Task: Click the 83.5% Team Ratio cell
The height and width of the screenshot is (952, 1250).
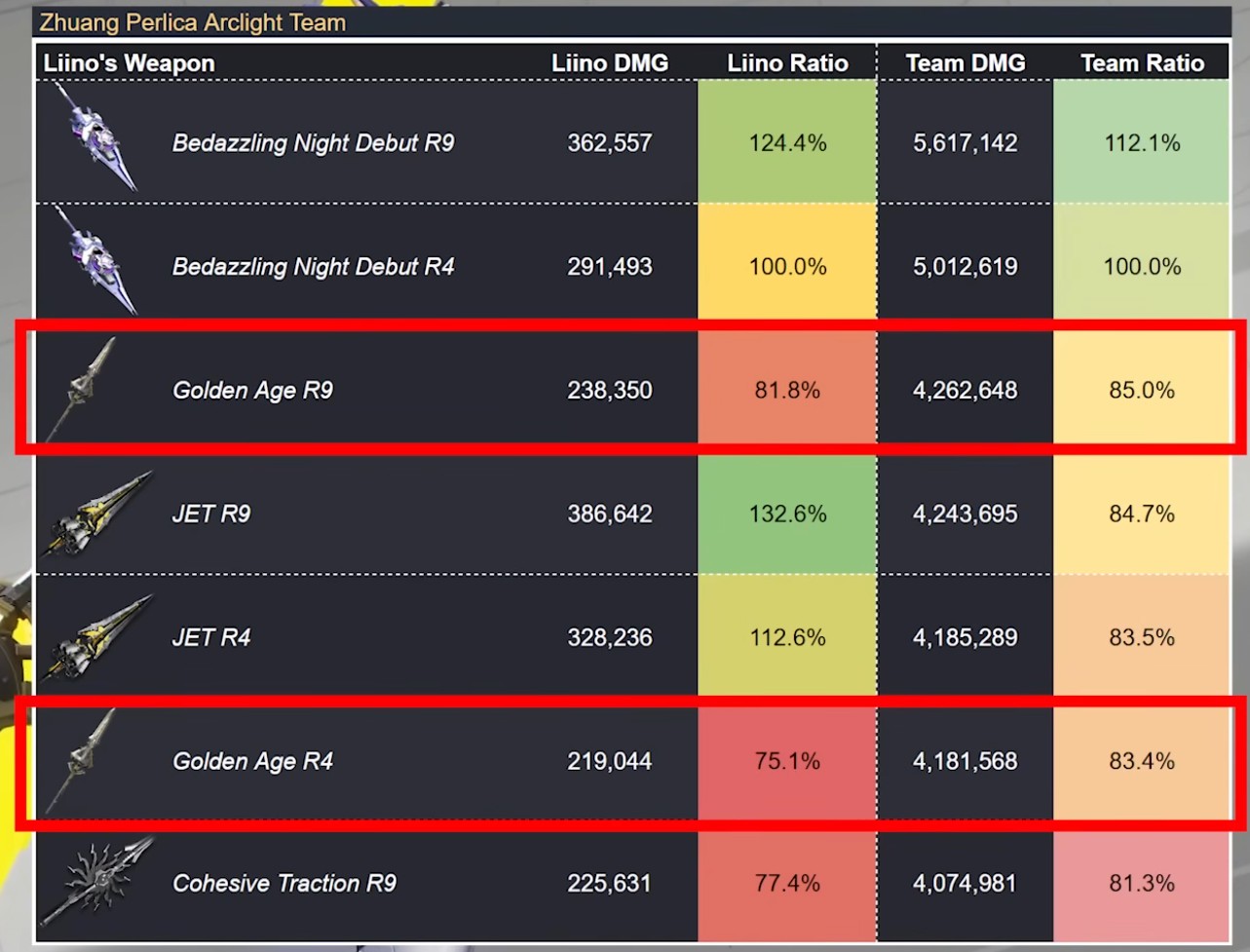Action: point(1142,636)
